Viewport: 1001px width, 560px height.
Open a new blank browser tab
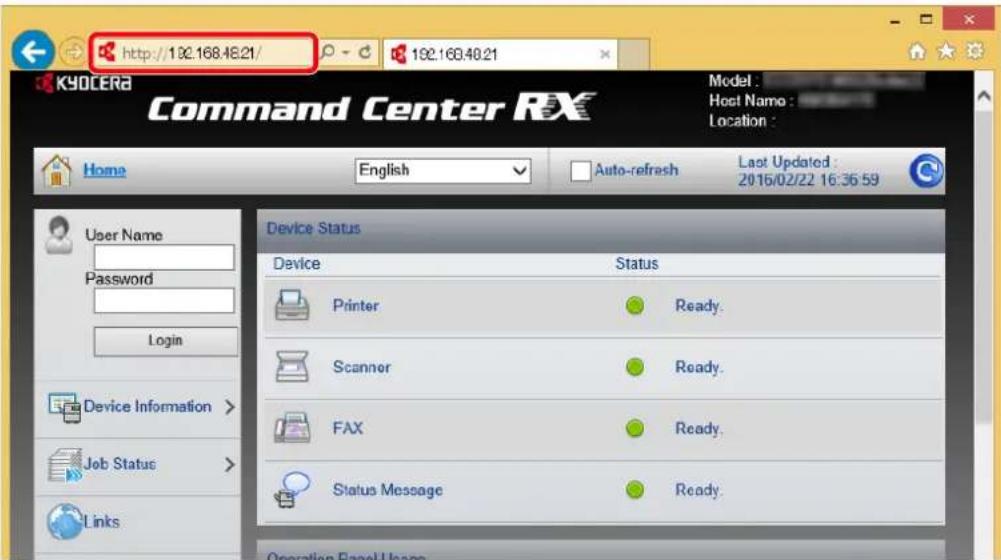633,54
